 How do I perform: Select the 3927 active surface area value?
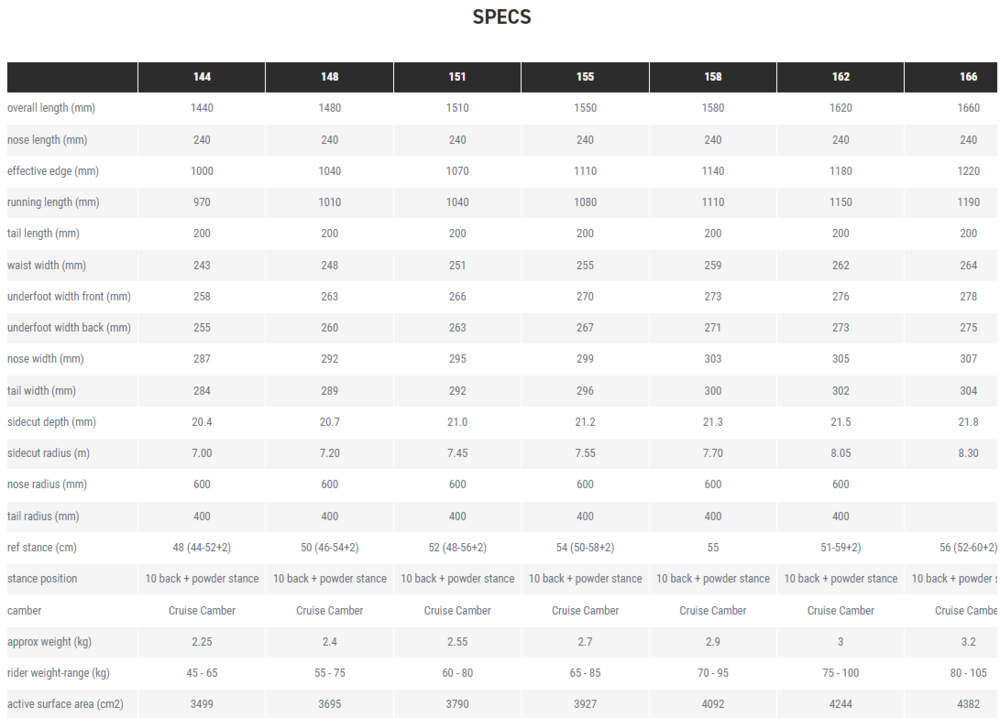(585, 704)
